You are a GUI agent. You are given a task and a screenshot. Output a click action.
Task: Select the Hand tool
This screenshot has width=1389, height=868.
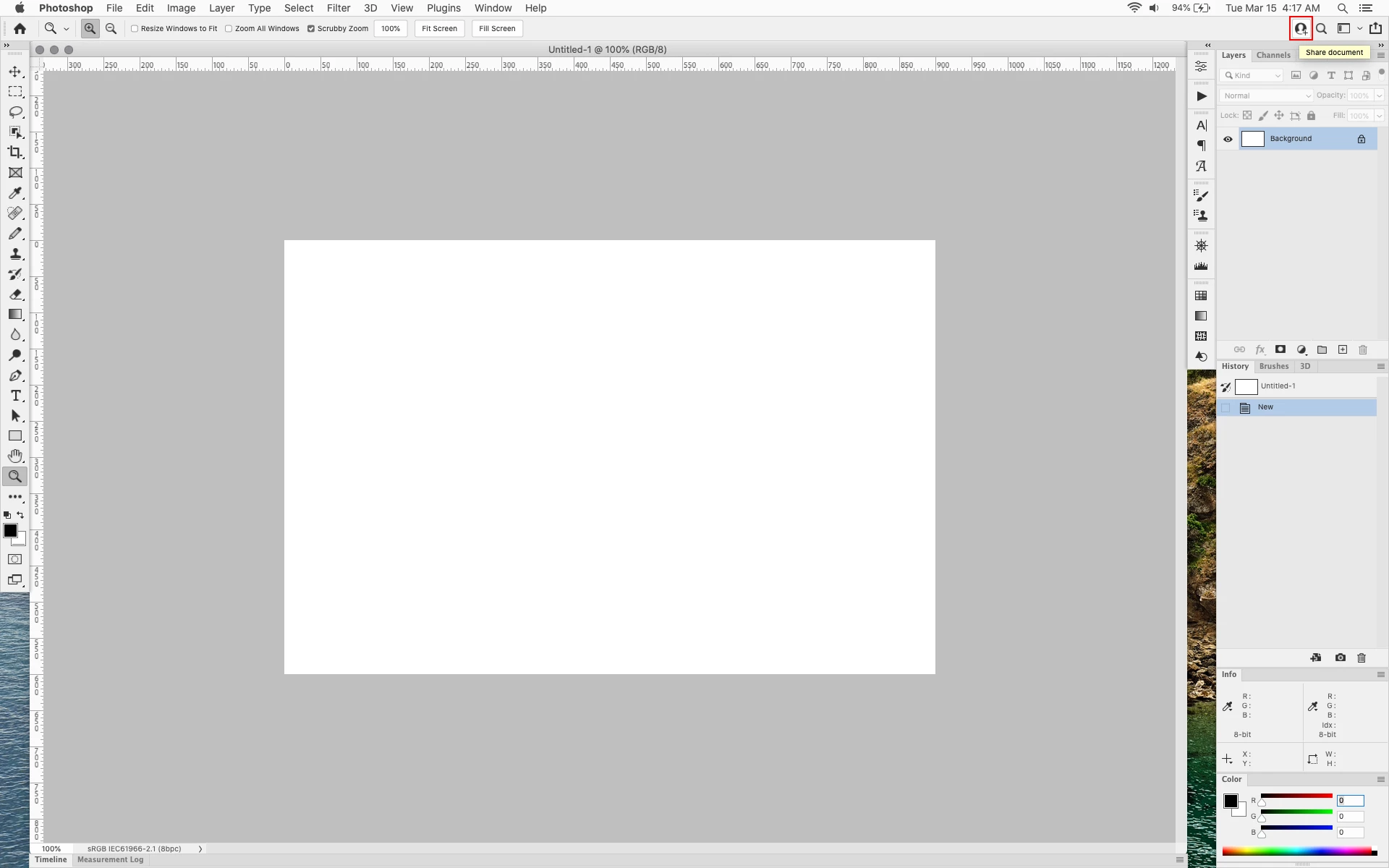[15, 456]
